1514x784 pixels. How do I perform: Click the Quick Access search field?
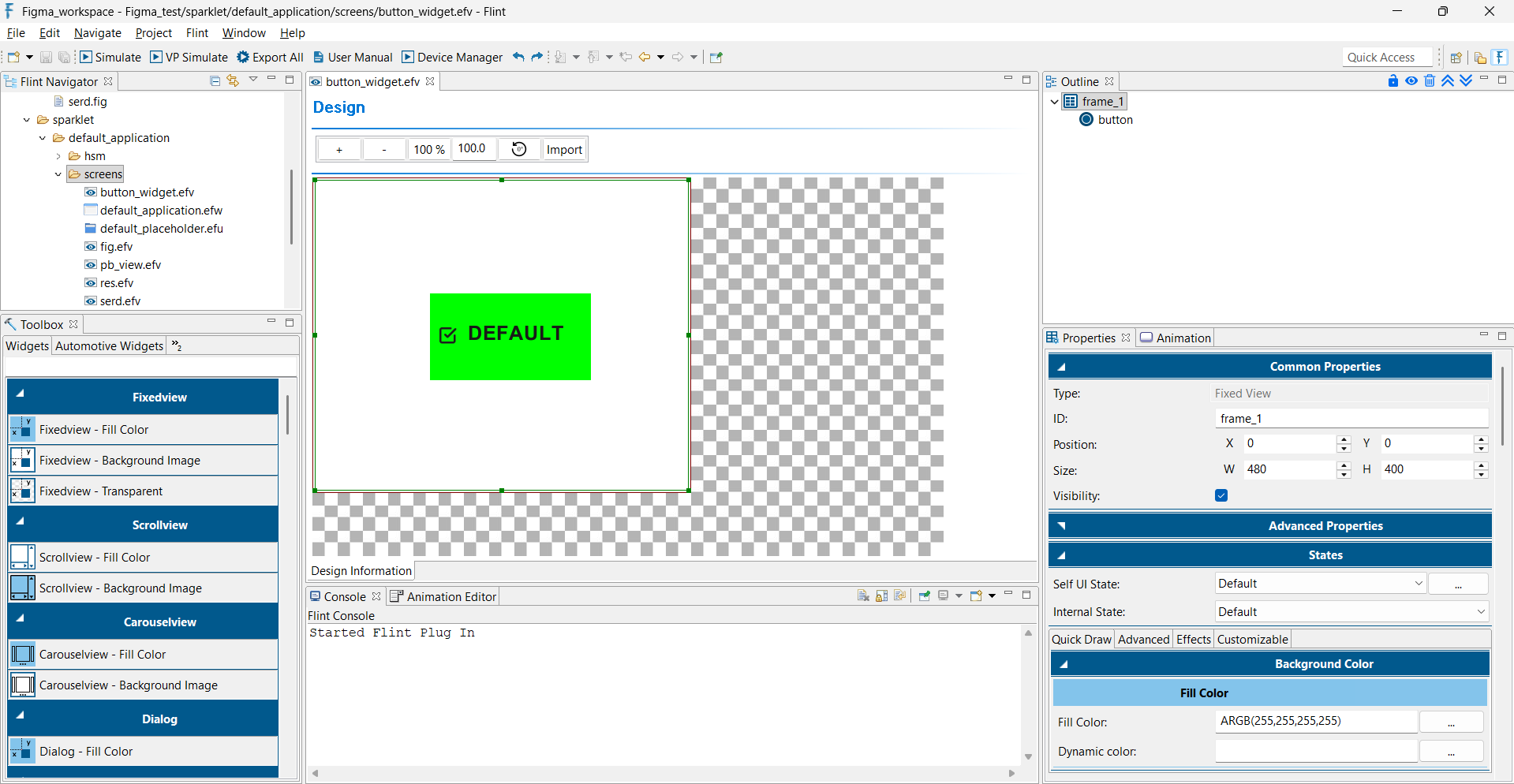point(1387,57)
